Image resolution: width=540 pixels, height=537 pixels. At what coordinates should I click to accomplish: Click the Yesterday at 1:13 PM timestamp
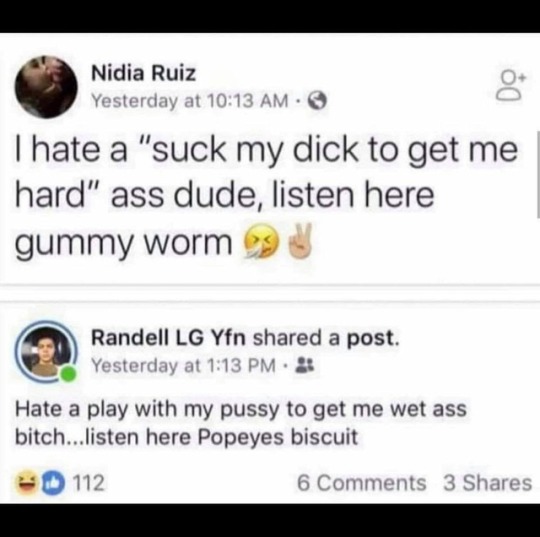point(184,365)
